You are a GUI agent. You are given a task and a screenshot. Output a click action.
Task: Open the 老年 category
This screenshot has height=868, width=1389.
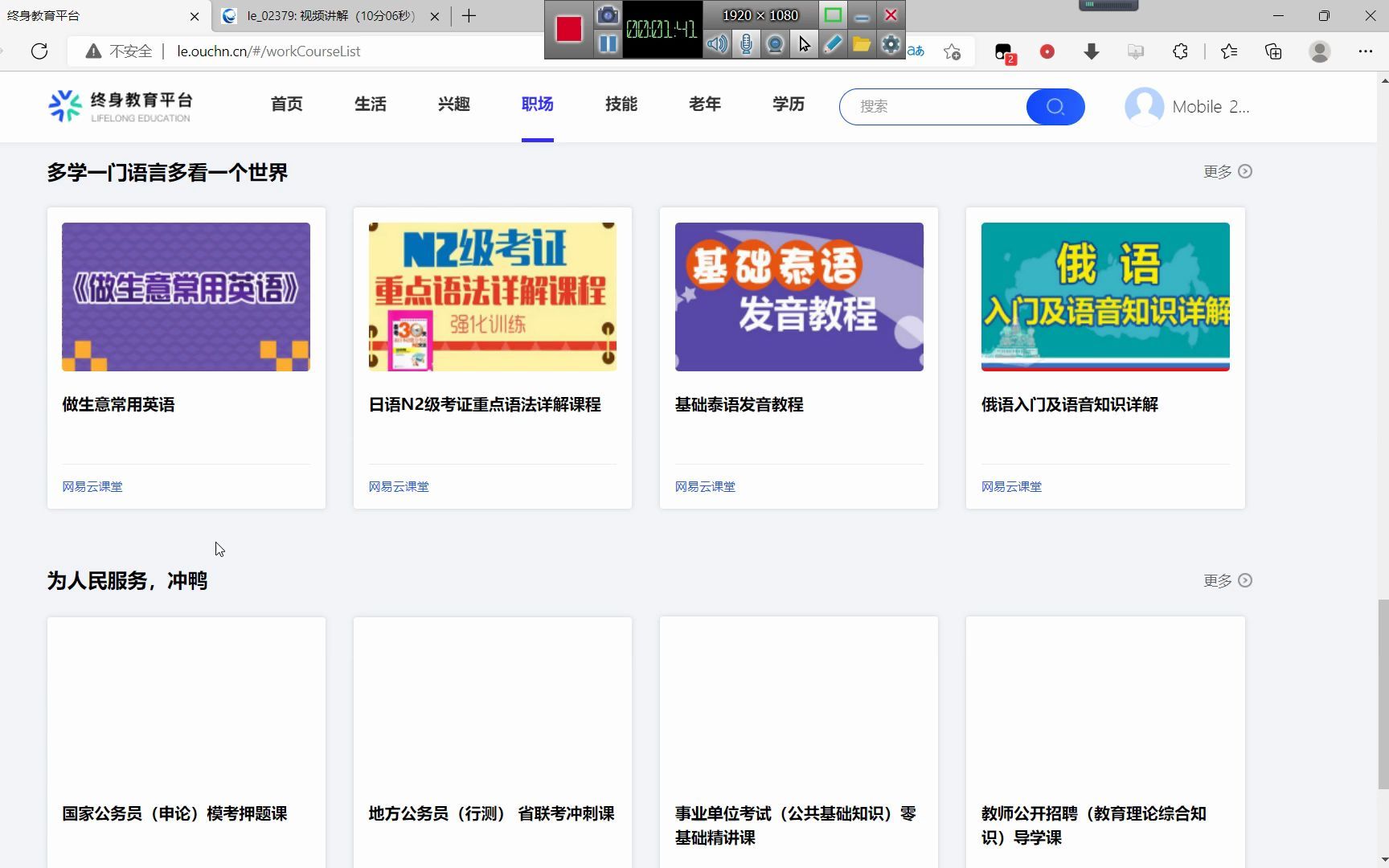click(705, 104)
